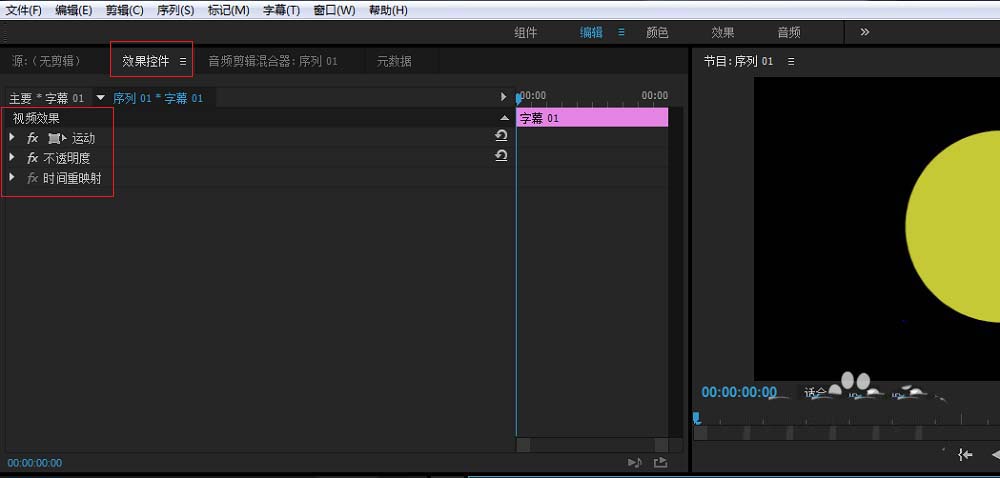
Task: Open the 剪辑(C) menu
Action: coord(124,10)
